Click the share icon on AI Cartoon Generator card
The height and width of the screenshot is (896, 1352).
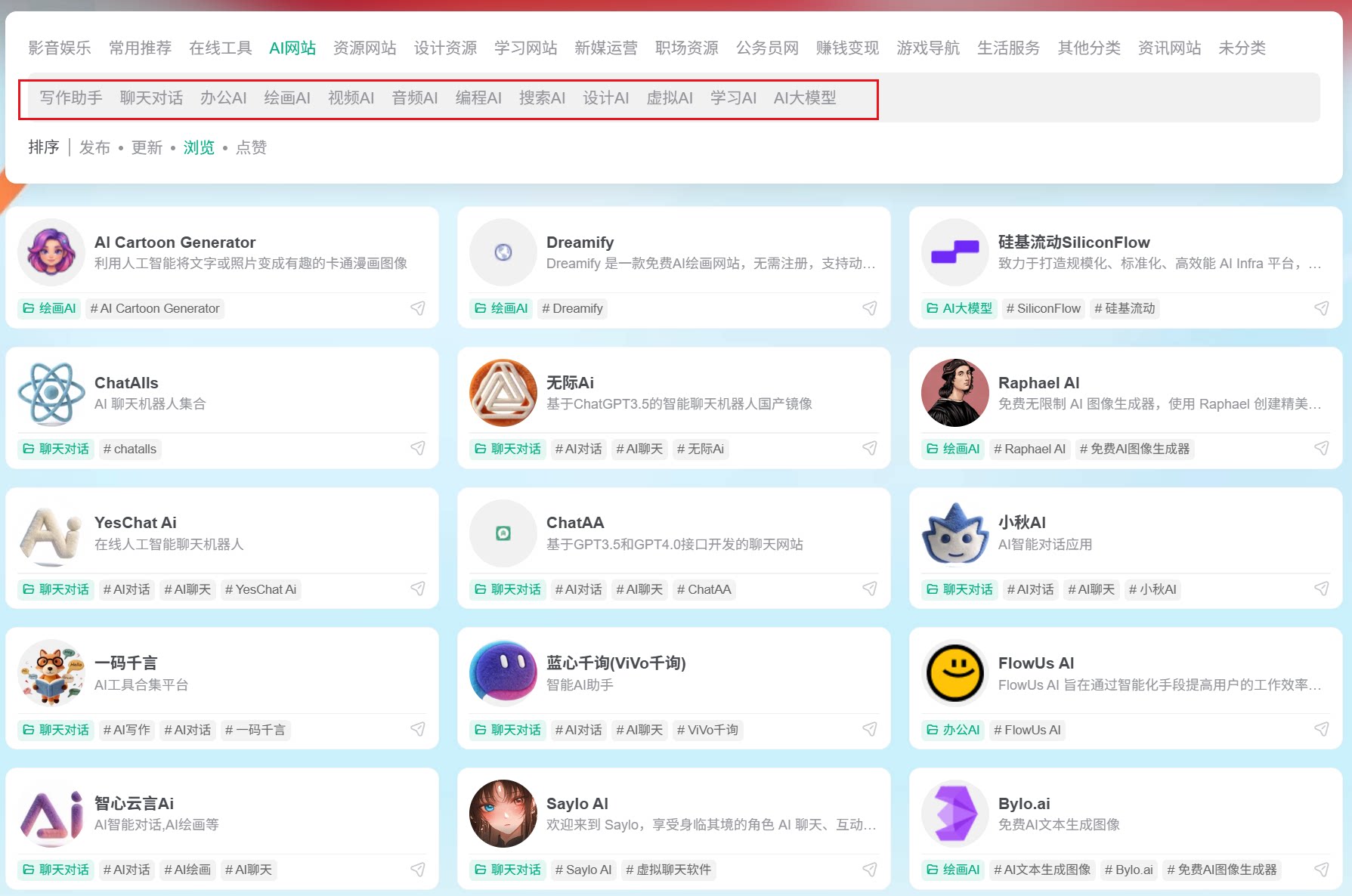coord(417,308)
